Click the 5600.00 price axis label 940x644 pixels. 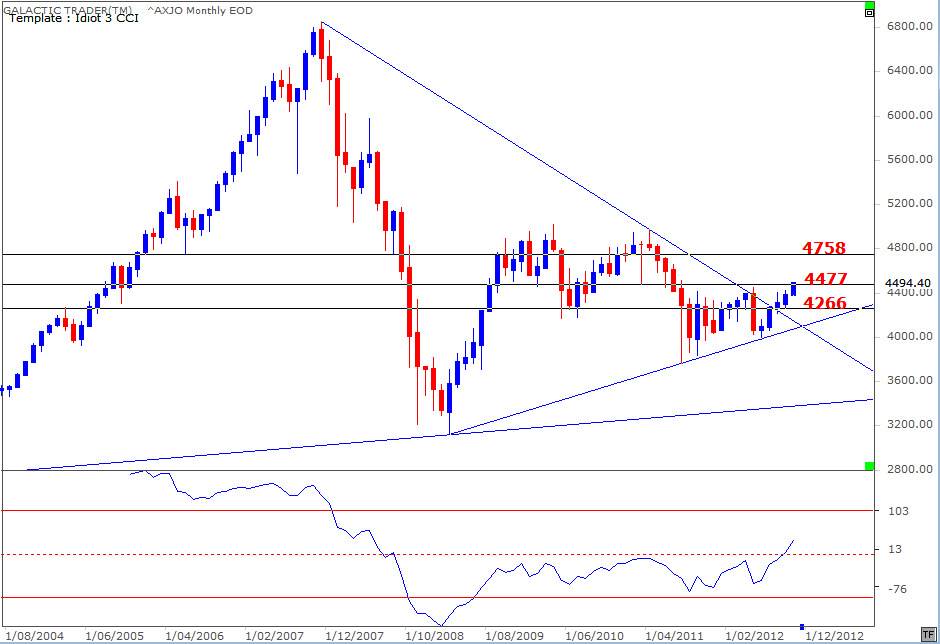909,160
